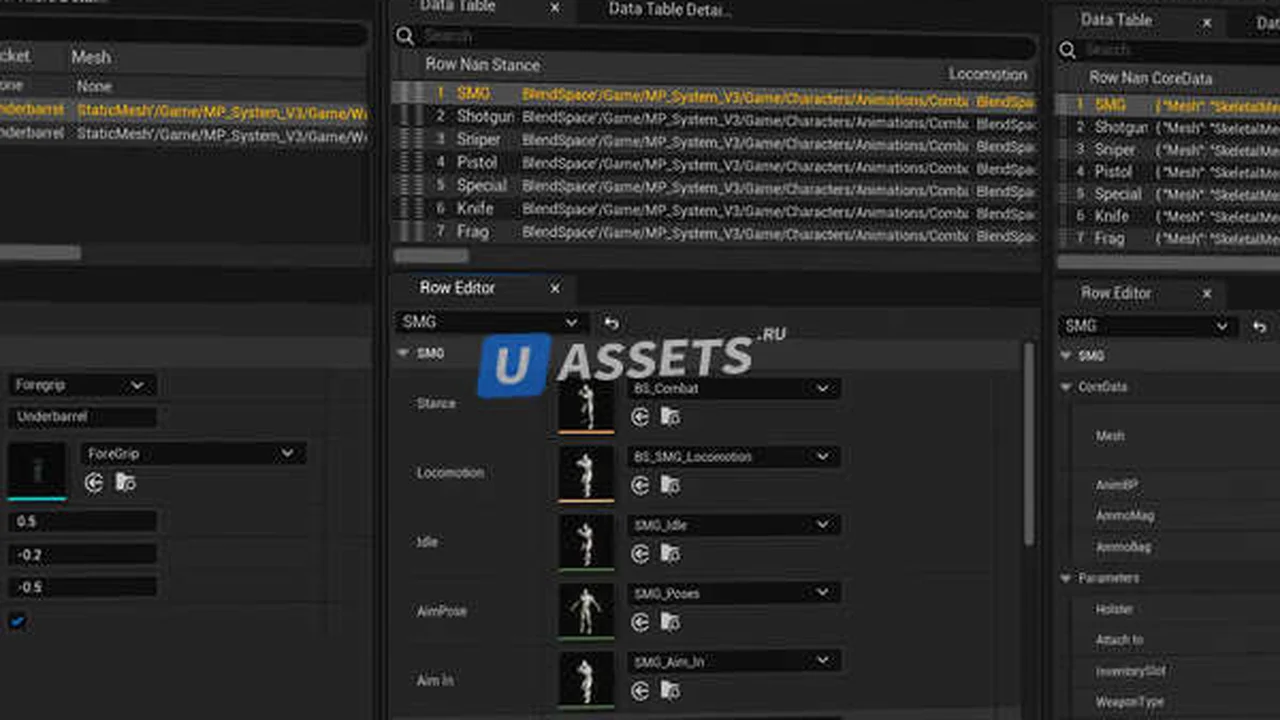
Task: Browse to the SMG_Aim_In asset
Action: [x=670, y=691]
